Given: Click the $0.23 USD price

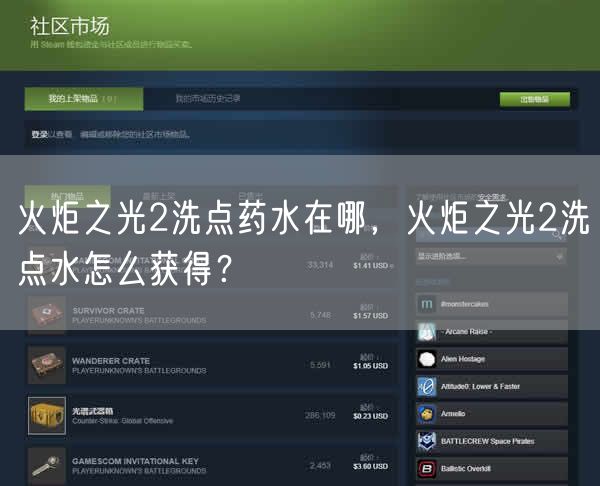Looking at the screenshot, I should [x=370, y=416].
